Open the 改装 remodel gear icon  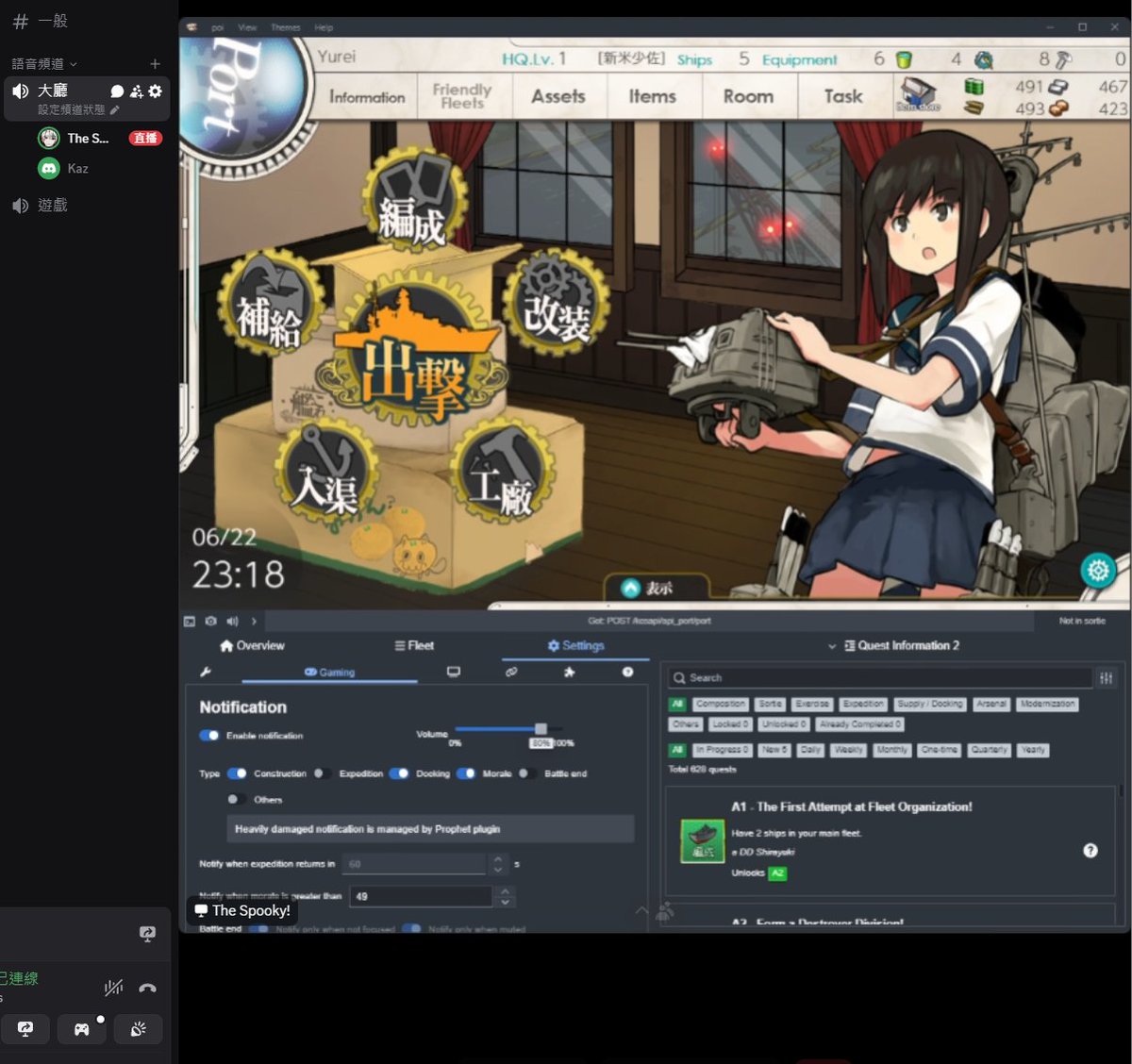click(556, 302)
